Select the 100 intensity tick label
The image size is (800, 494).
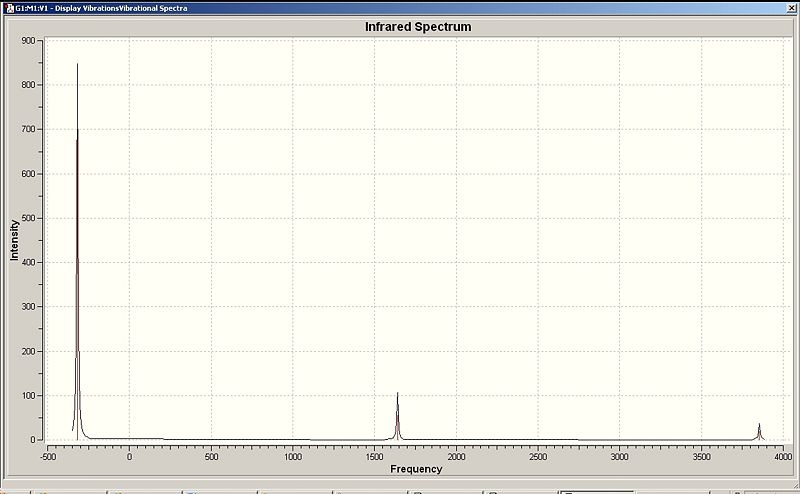pyautogui.click(x=29, y=396)
